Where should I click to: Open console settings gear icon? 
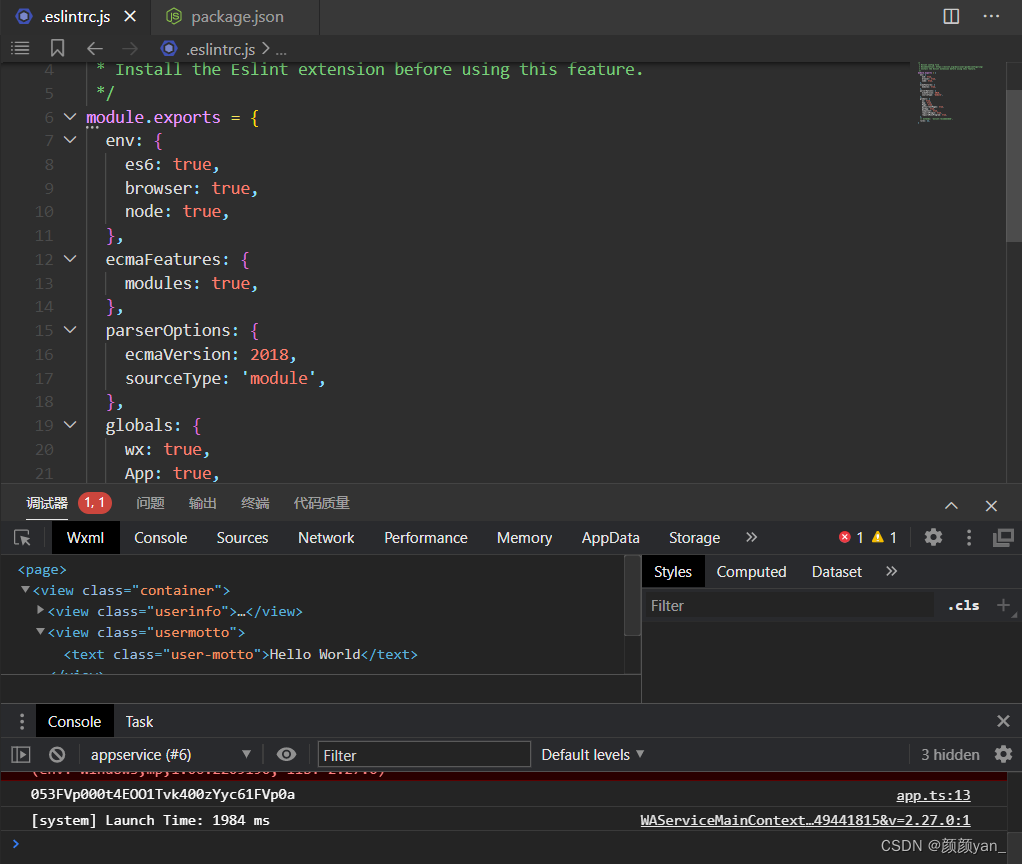click(x=1003, y=754)
